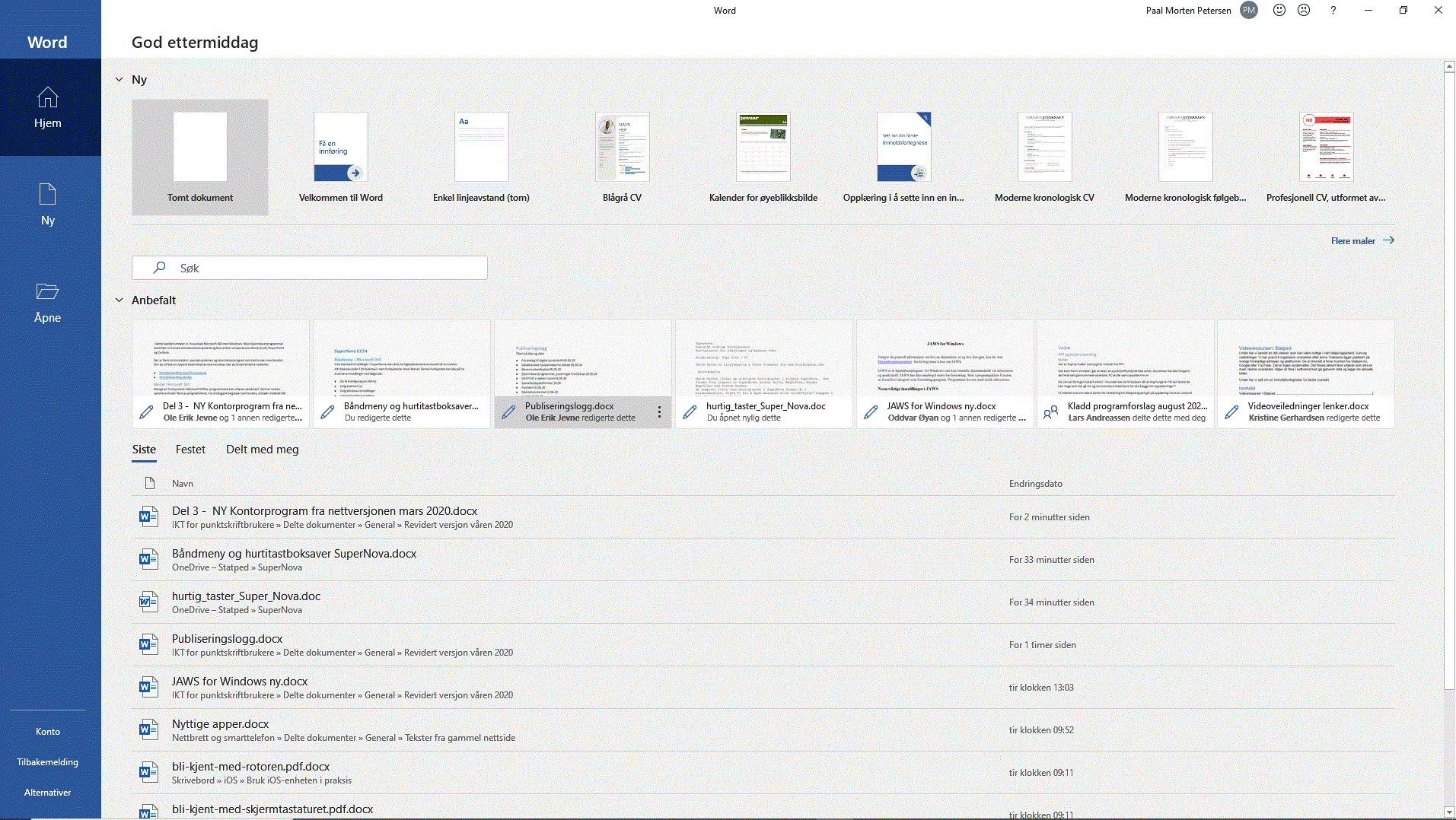This screenshot has height=820, width=1456.
Task: Open Konto in the sidebar
Action: coord(47,732)
